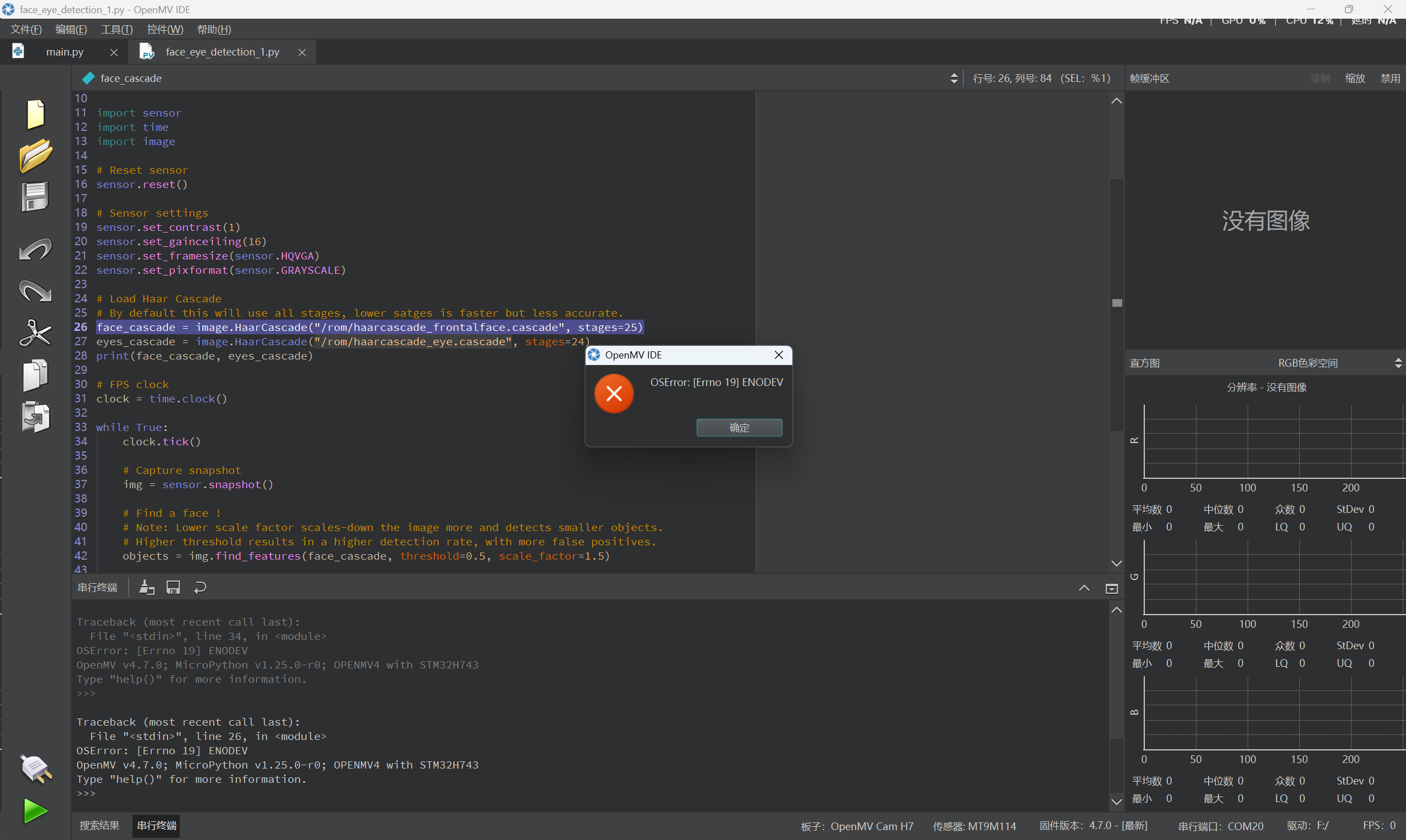The width and height of the screenshot is (1406, 840).
Task: Close the OSError dialog with X
Action: 779,355
